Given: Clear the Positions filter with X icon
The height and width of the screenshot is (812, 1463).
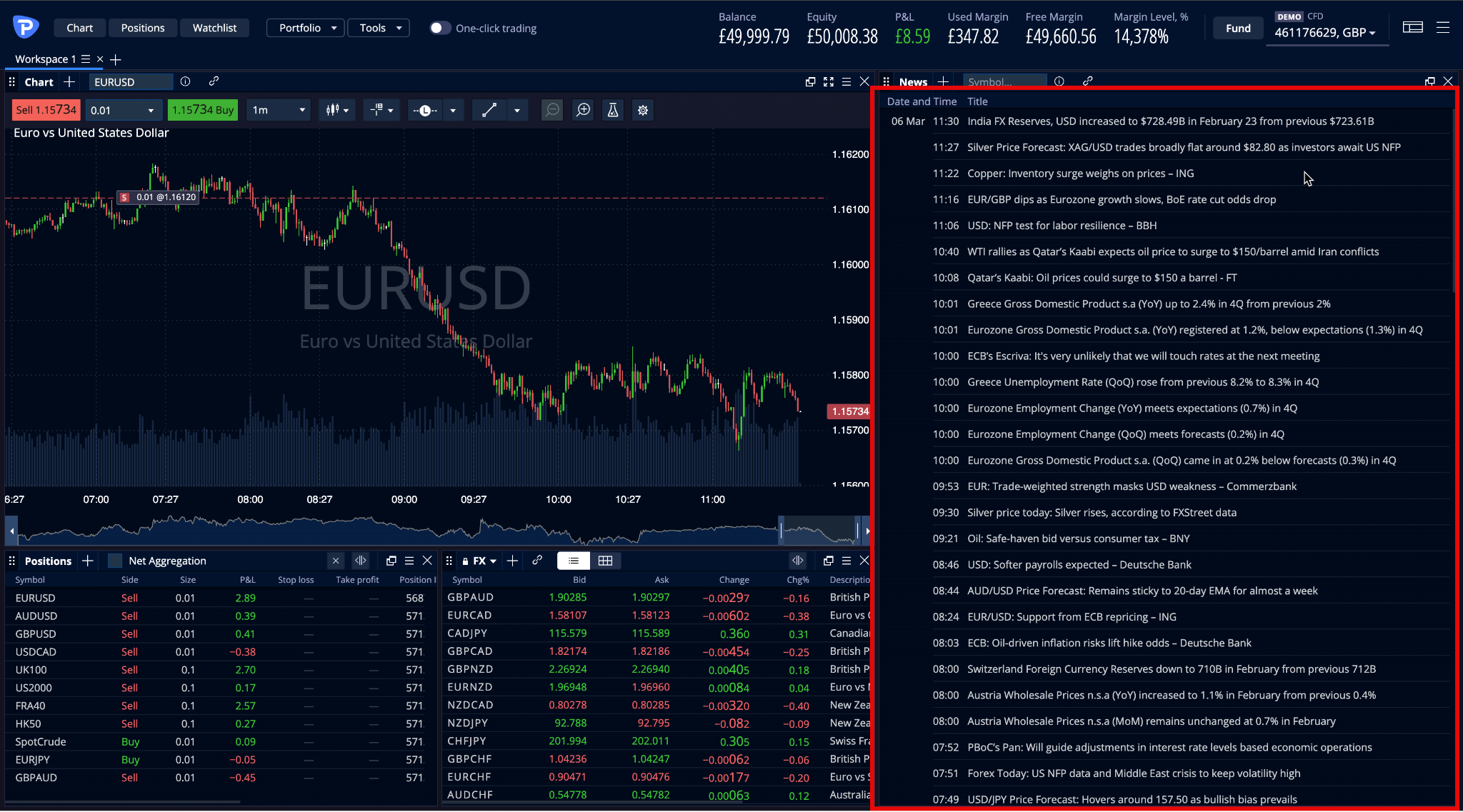Looking at the screenshot, I should tap(336, 561).
